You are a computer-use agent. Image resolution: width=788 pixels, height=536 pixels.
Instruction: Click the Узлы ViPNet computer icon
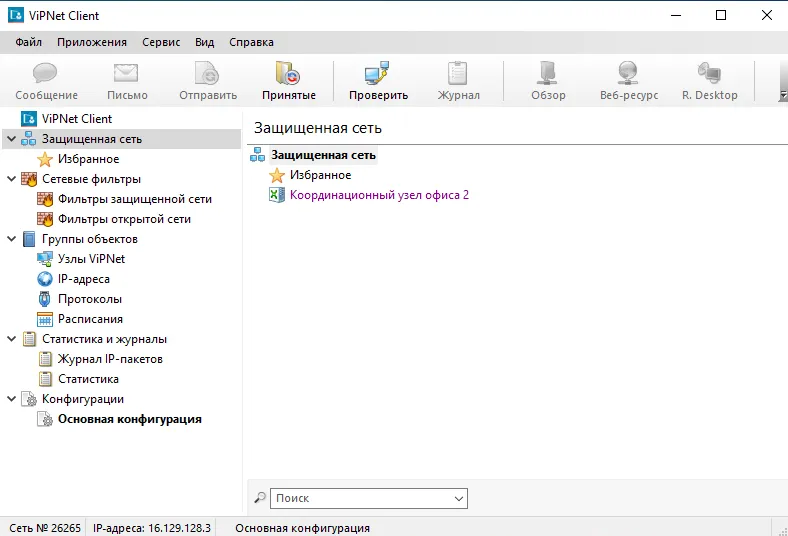click(x=45, y=259)
